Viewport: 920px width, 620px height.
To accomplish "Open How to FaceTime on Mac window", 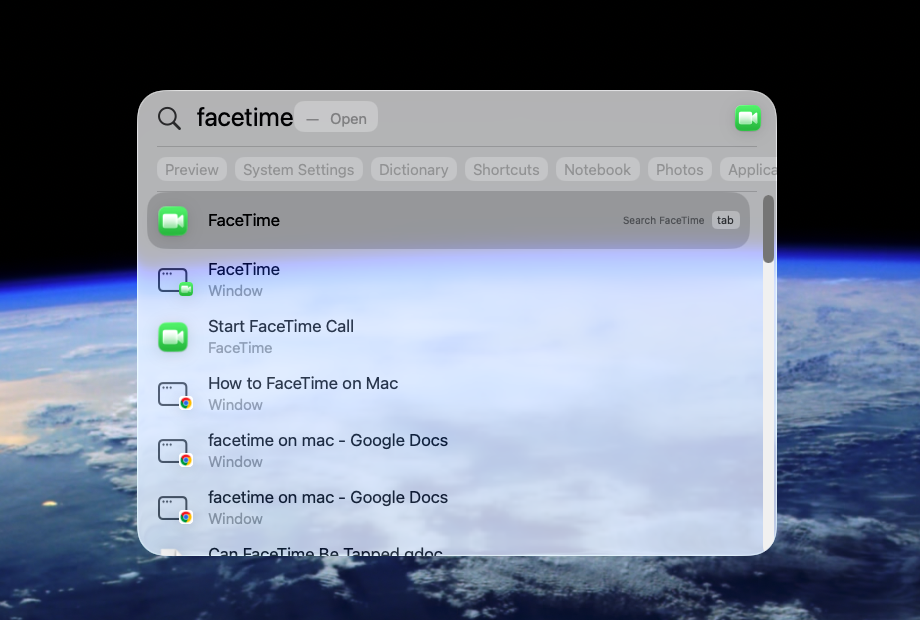I will (x=448, y=394).
